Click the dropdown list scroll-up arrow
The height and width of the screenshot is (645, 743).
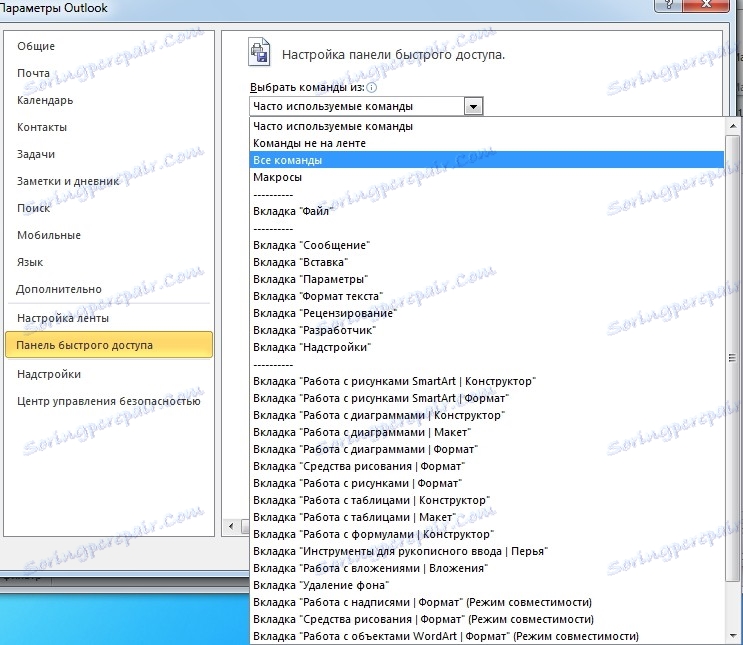pos(733,126)
